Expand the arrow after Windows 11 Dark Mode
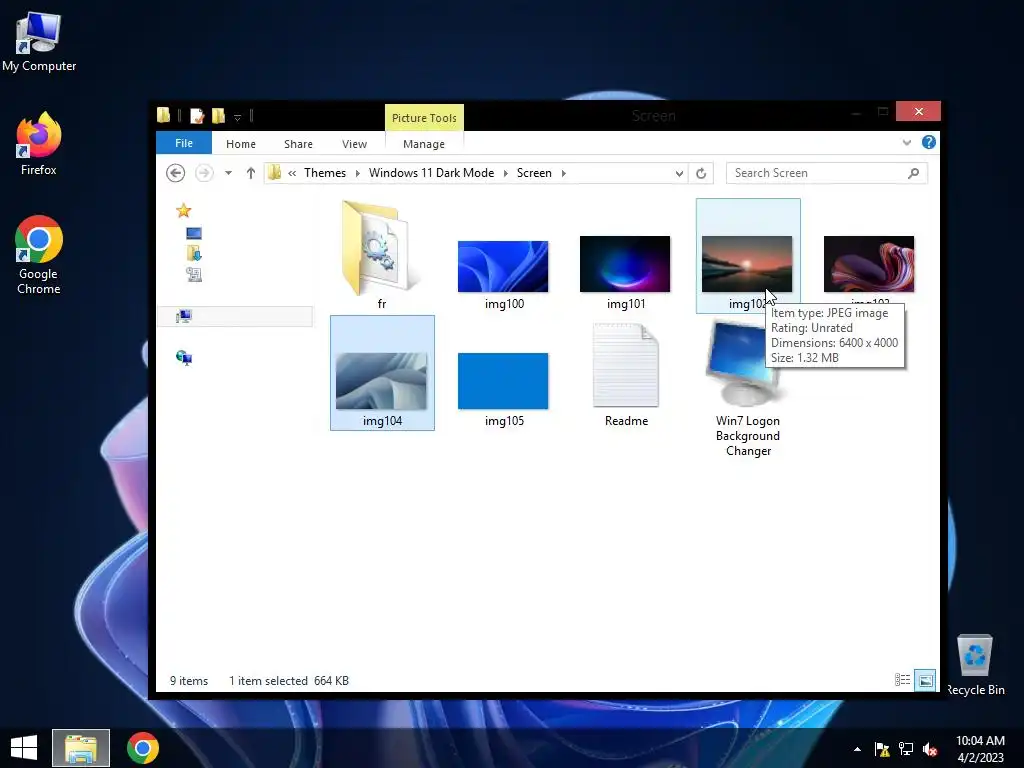Image resolution: width=1024 pixels, height=768 pixels. point(505,173)
